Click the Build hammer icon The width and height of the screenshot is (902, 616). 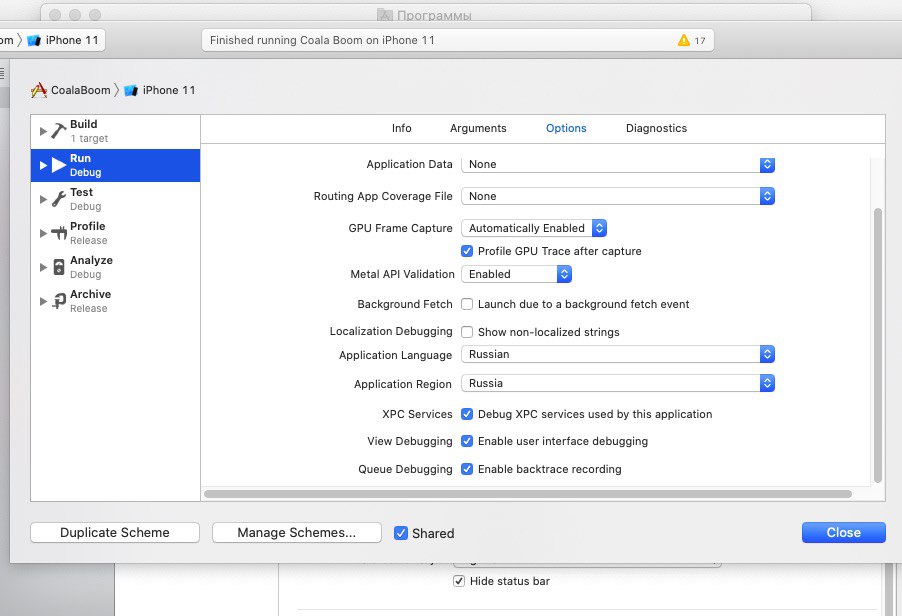tap(59, 131)
